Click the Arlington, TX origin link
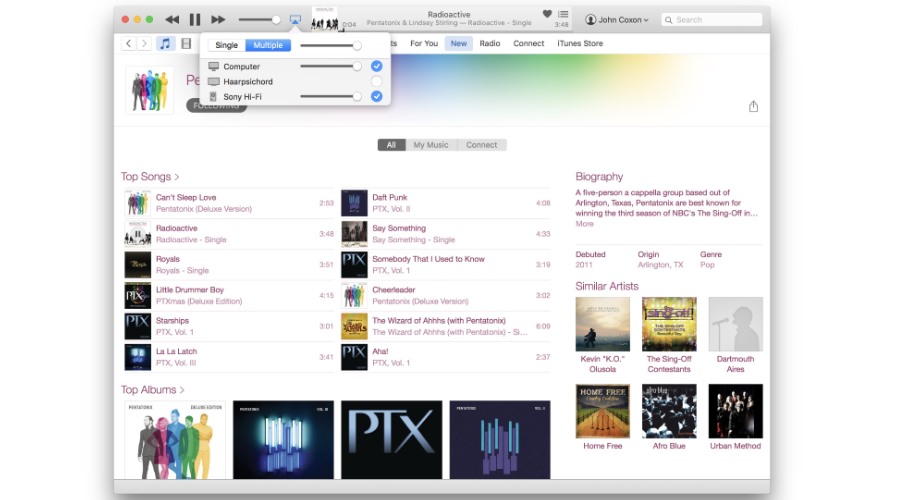Screen dimensions: 900x500 660,265
